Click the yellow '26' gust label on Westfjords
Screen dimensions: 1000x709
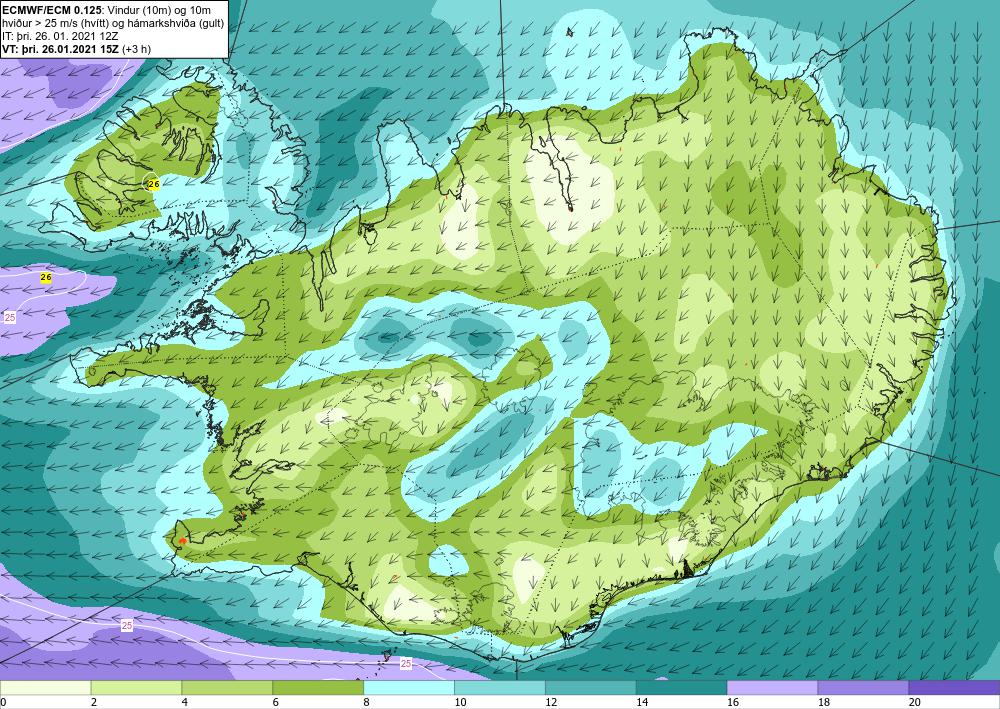(x=154, y=184)
